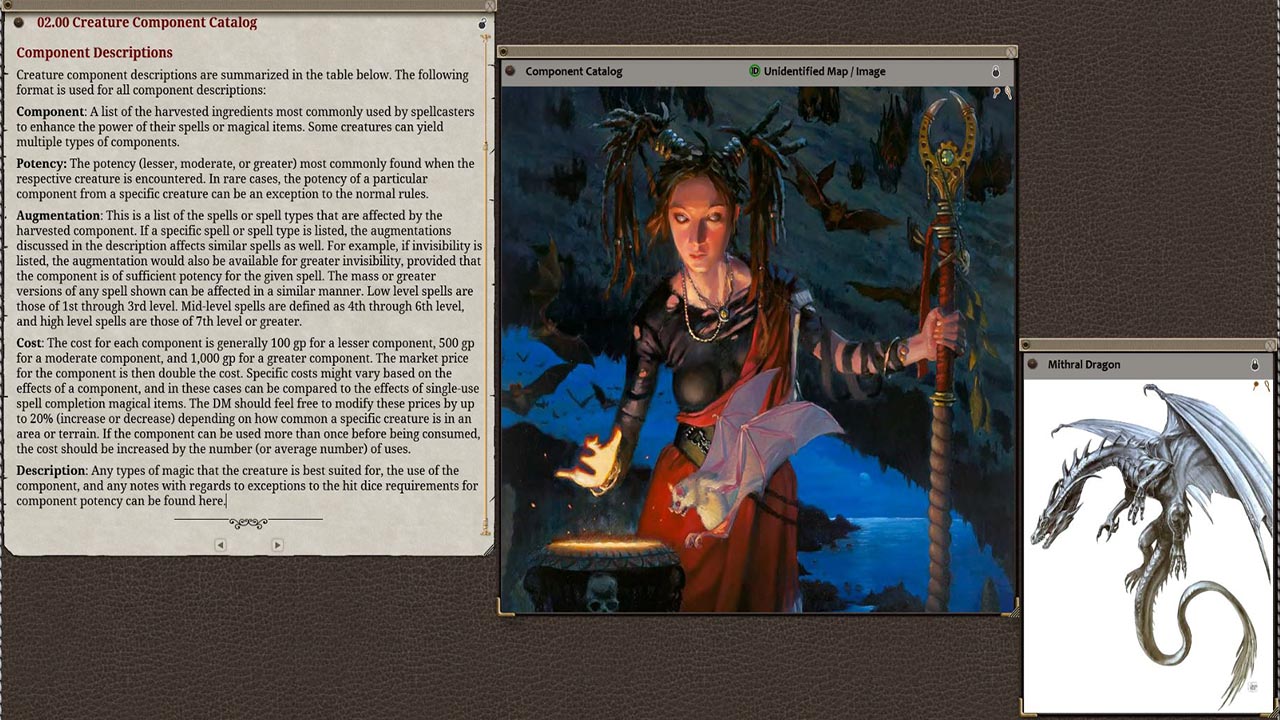Click the shortcut orb beside 02.00 Creature Component Catalog
The width and height of the screenshot is (1280, 720).
(x=17, y=22)
